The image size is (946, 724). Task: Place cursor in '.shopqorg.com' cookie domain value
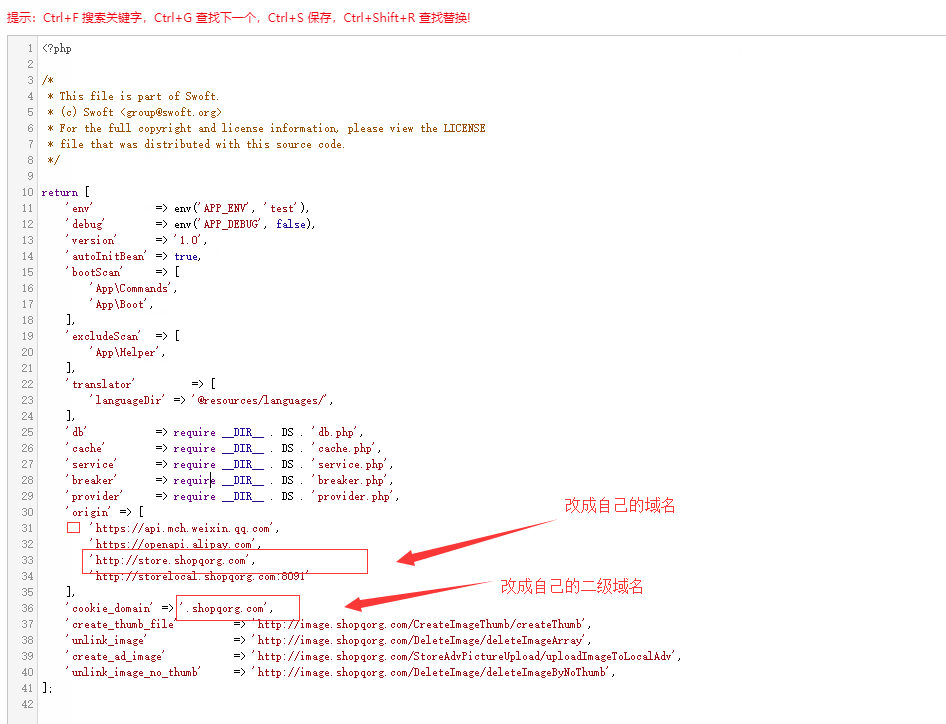230,608
